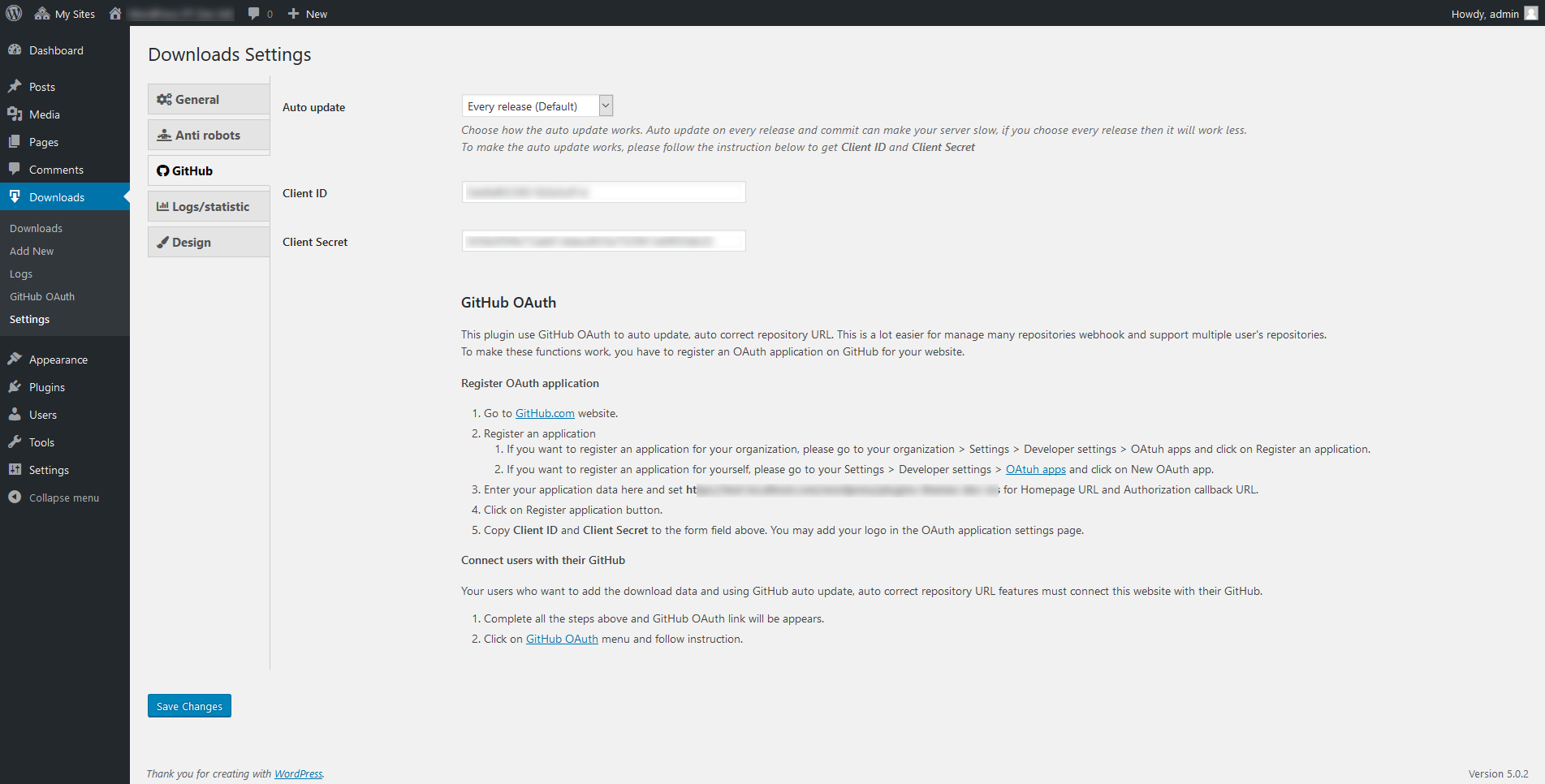
Task: Switch to the Logs/statistic tab
Action: coord(209,206)
